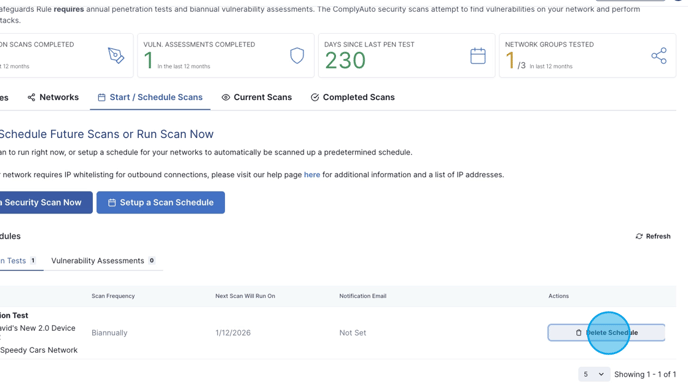688x384 pixels.
Task: Switch to Vulnerability Assessments sub-tab
Action: pos(103,261)
